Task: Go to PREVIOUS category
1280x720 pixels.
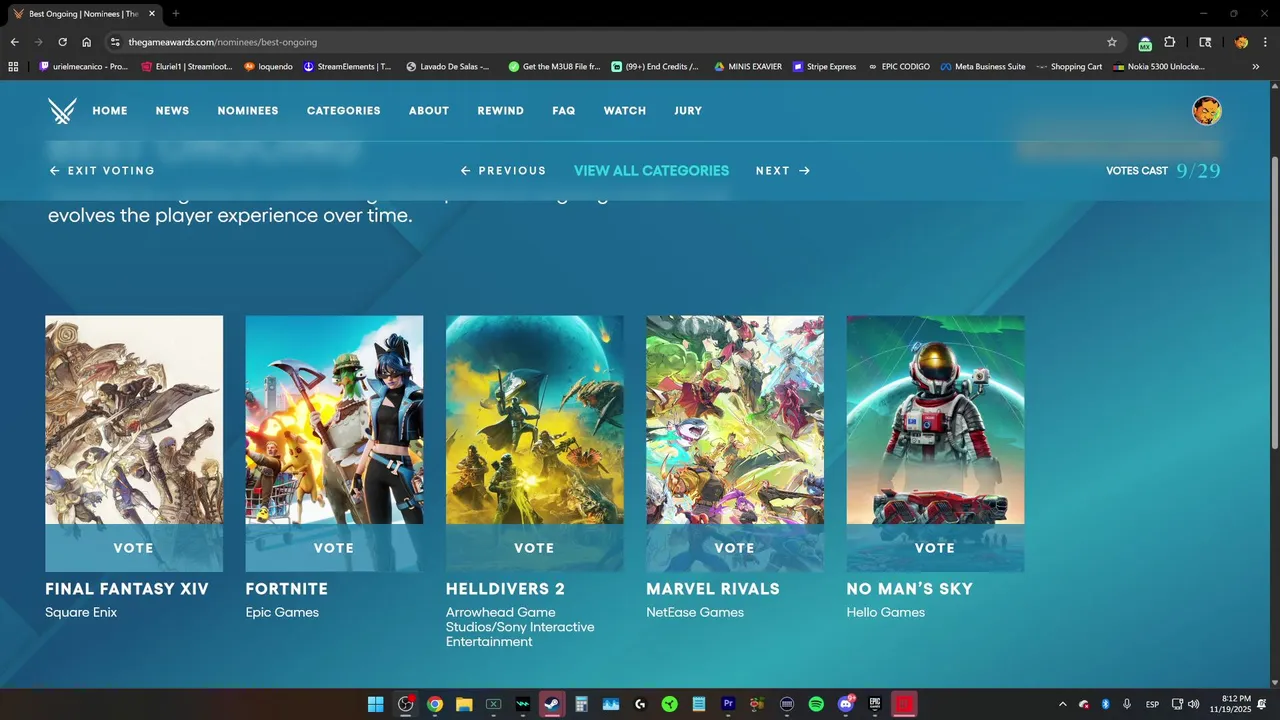Action: coord(503,171)
